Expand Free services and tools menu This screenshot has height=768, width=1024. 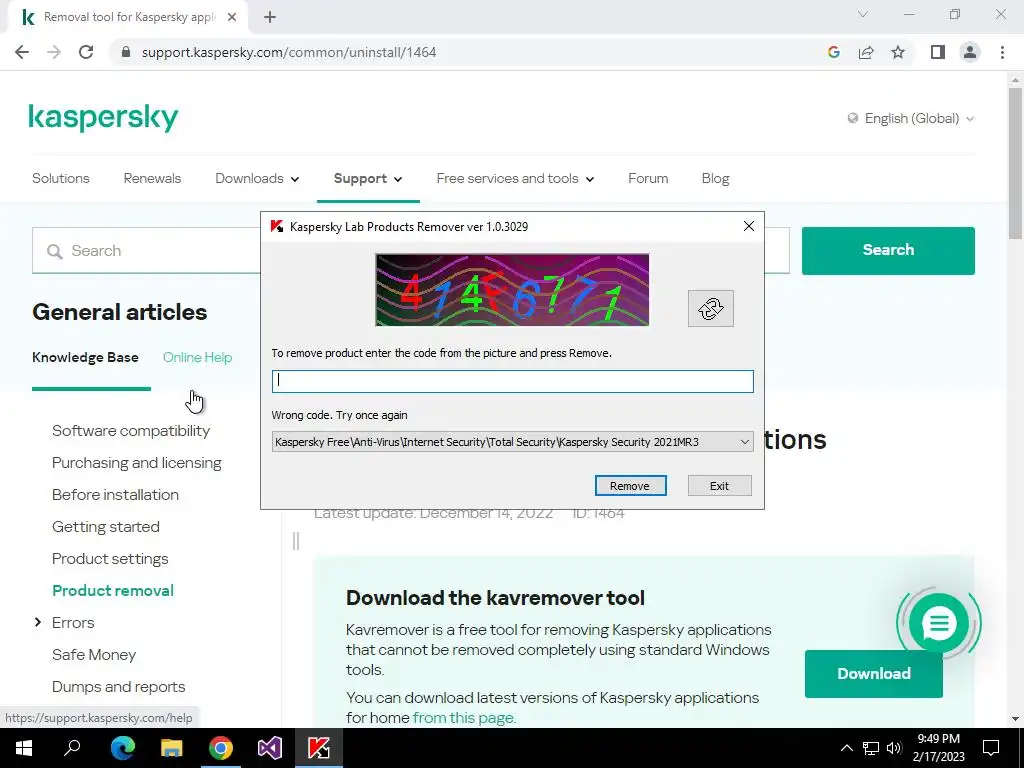pos(515,178)
